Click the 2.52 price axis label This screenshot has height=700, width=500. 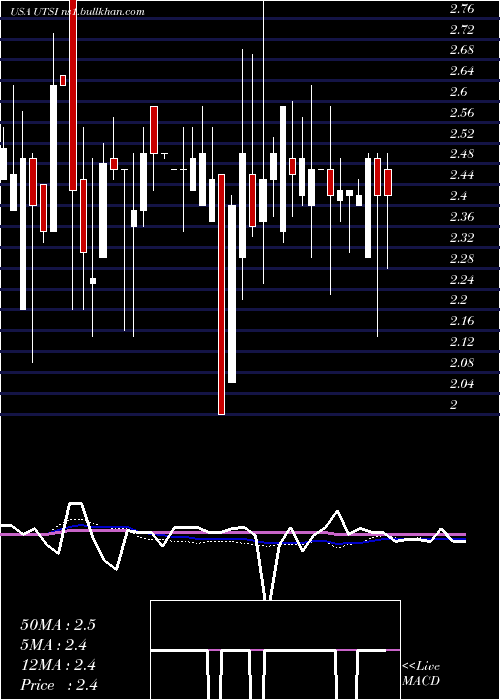pos(462,133)
